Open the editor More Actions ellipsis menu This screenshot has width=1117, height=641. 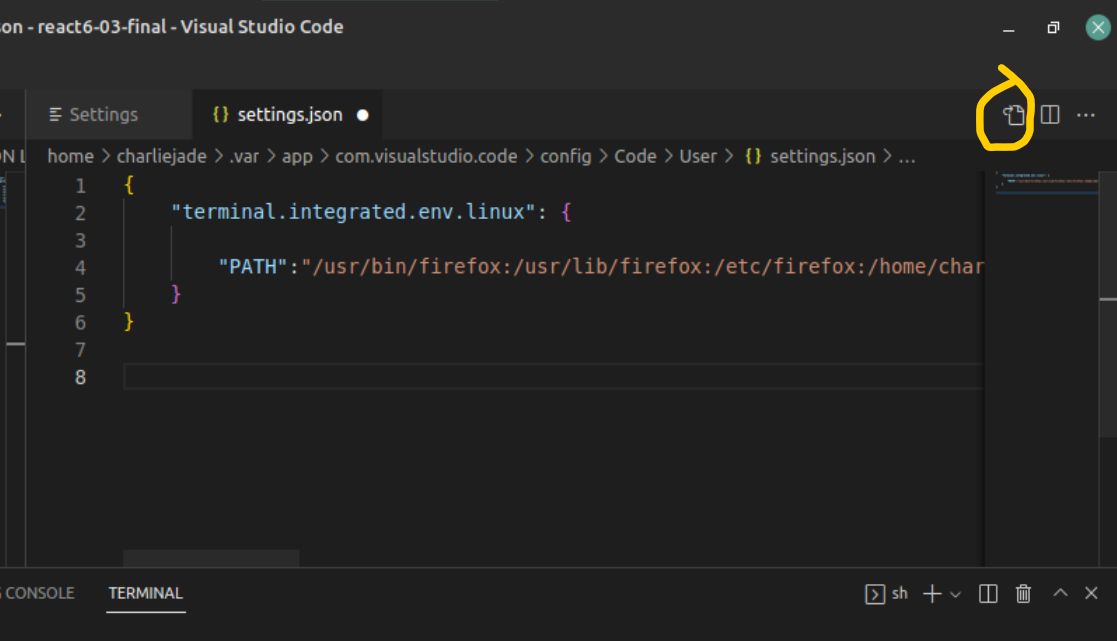[x=1086, y=115]
